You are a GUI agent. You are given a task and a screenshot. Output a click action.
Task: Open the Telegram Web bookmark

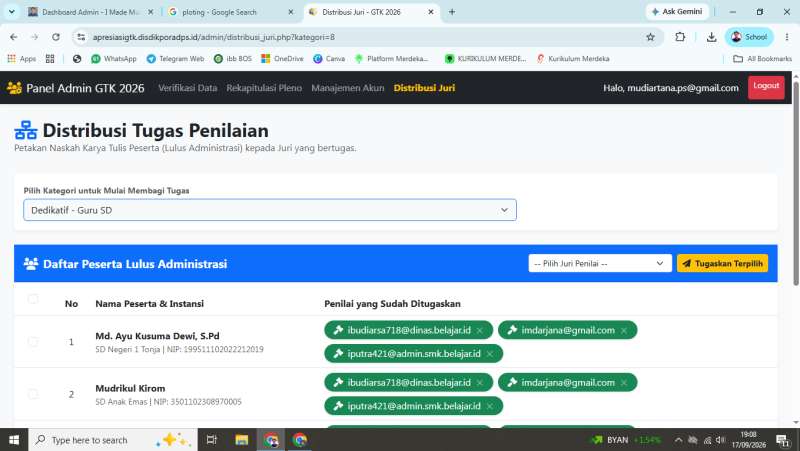tap(175, 59)
